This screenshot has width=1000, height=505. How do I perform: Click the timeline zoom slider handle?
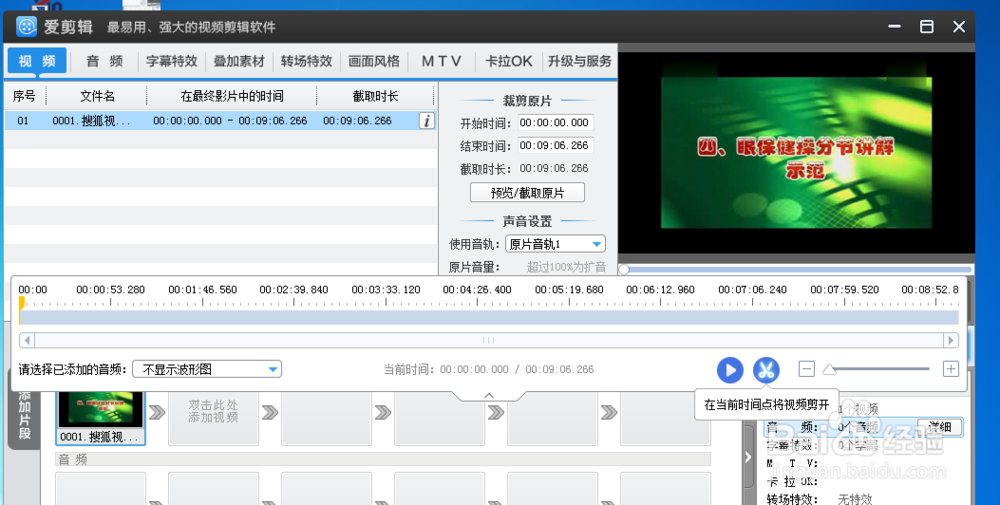point(829,369)
